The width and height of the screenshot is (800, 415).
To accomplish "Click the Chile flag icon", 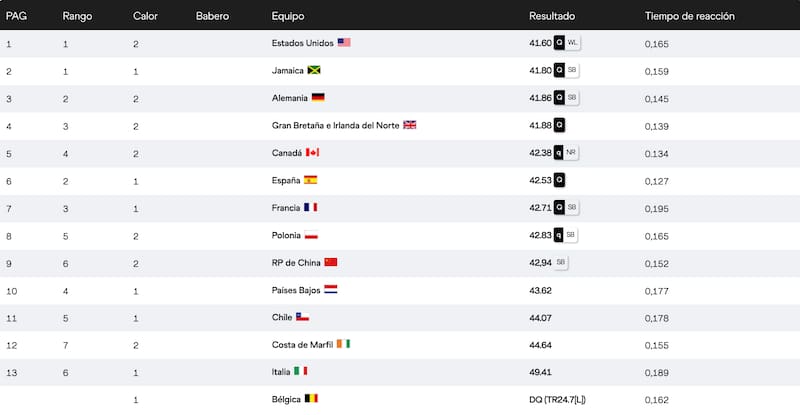I will point(303,316).
